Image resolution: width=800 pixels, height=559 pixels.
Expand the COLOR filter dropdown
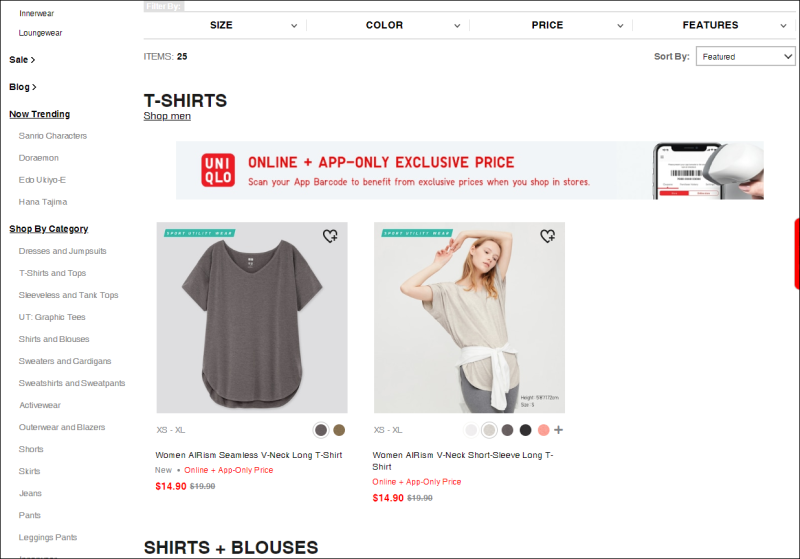388,25
